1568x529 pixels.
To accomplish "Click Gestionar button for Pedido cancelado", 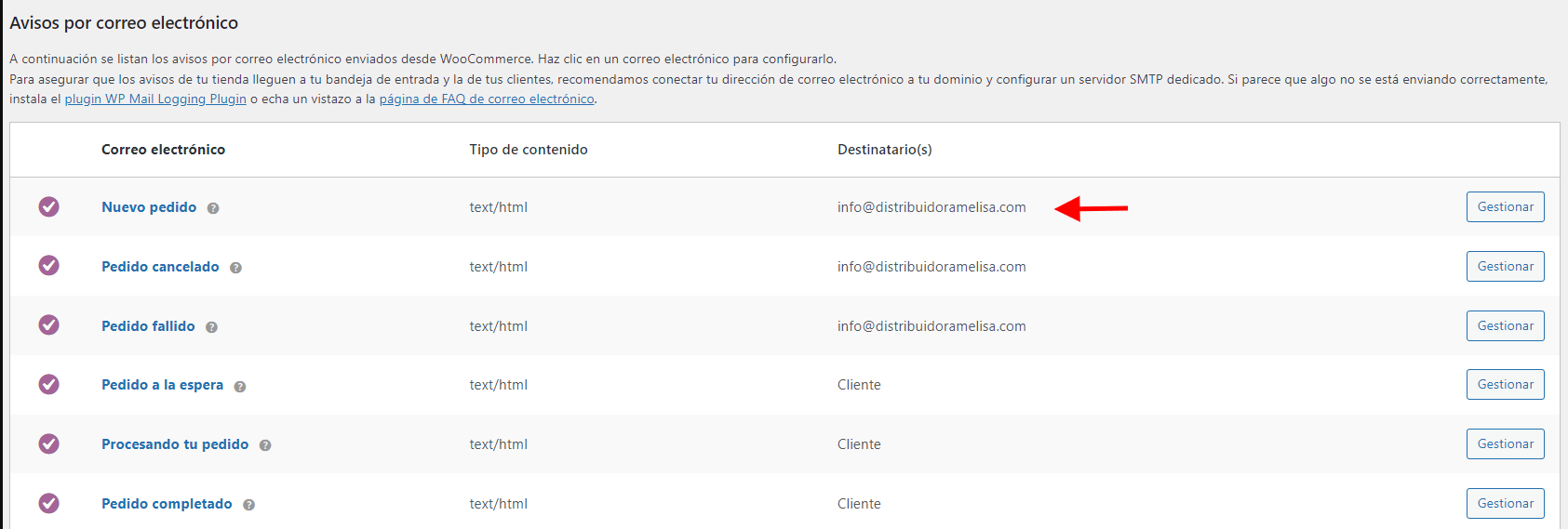I will click(x=1505, y=266).
